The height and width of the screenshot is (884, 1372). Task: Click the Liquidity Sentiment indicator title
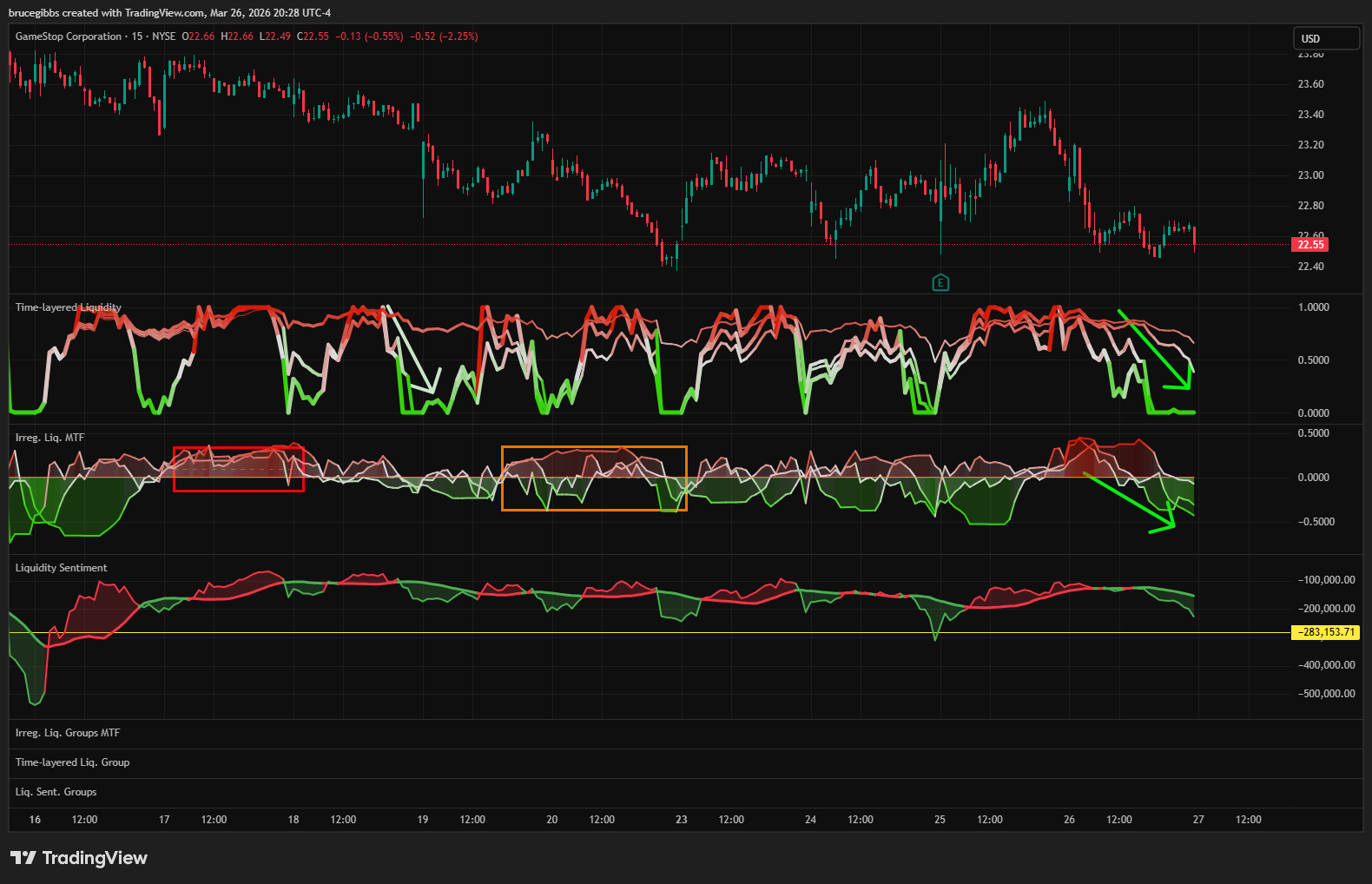(x=62, y=568)
